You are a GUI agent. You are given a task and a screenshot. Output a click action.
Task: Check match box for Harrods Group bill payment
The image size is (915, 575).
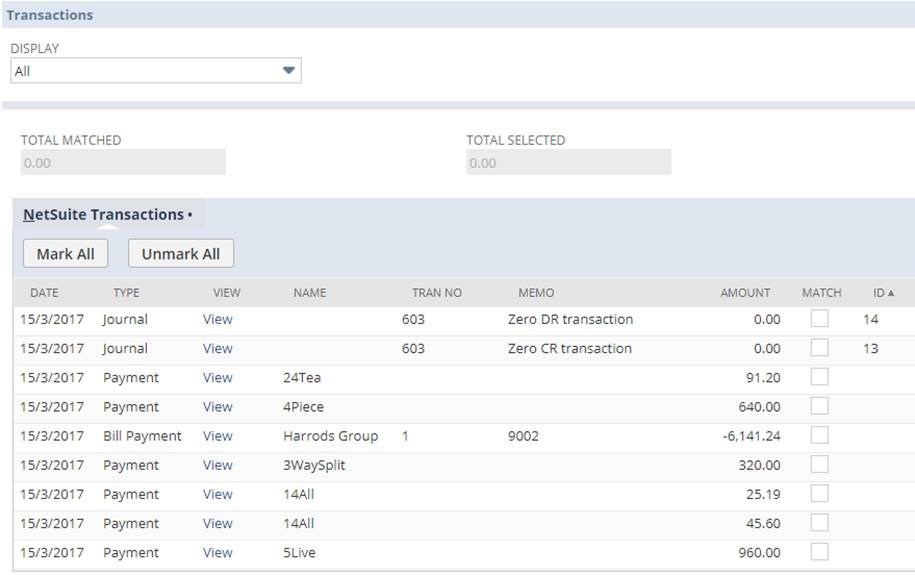820,435
